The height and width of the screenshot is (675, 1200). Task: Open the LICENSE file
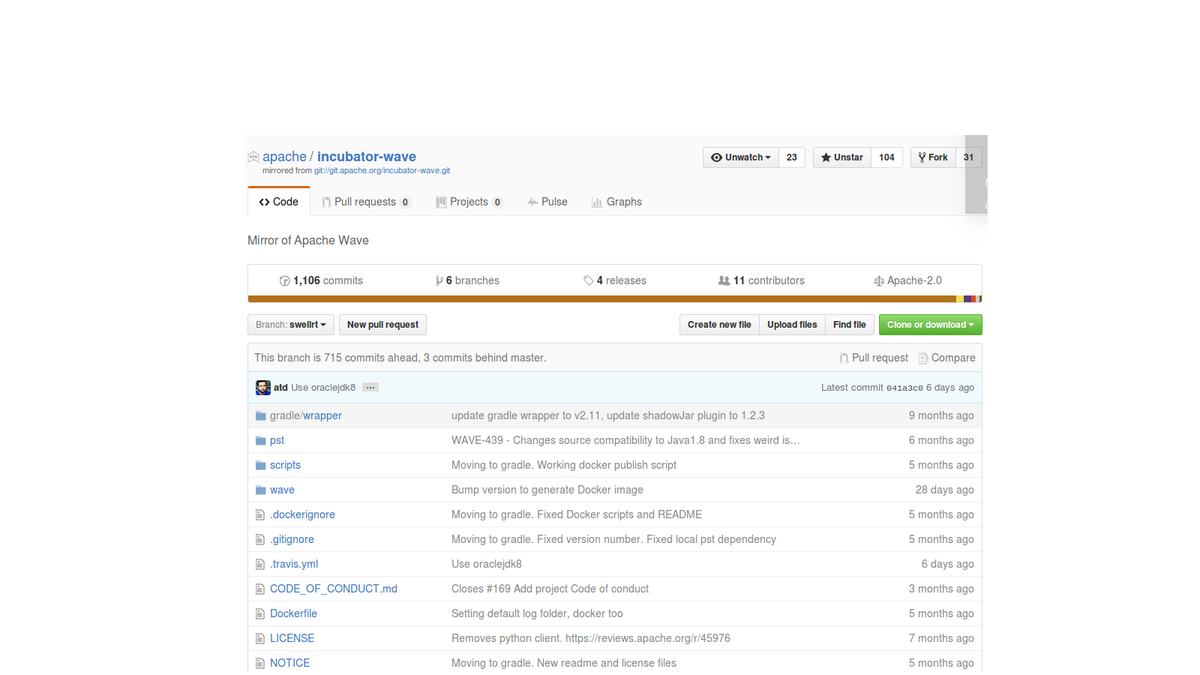[292, 638]
